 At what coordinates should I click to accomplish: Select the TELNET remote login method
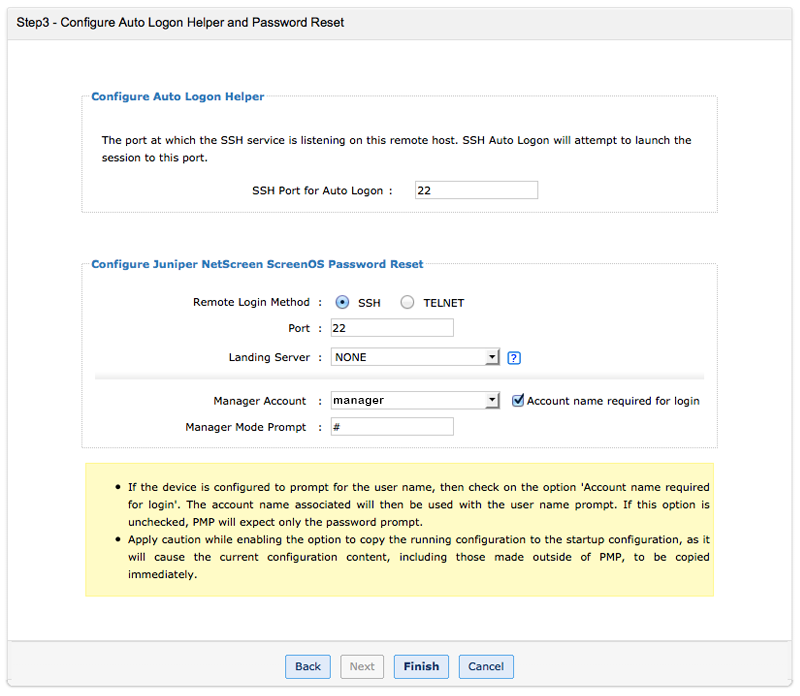[407, 303]
